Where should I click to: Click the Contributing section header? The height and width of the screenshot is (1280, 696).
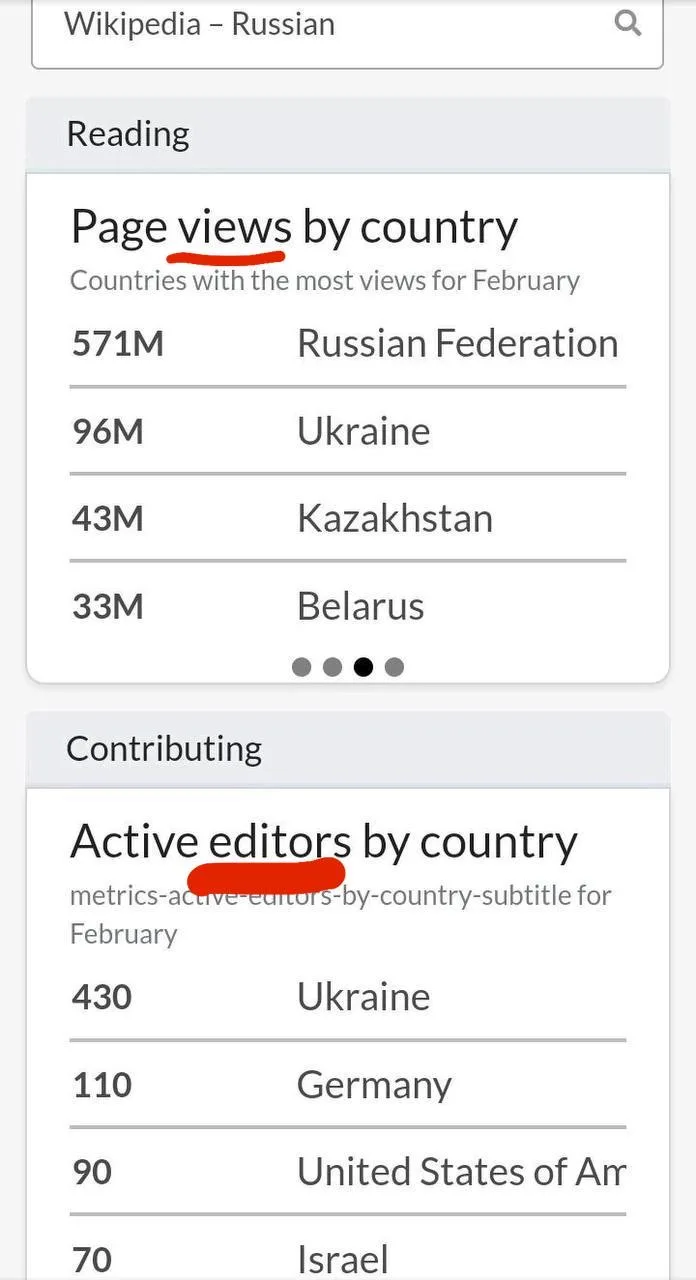click(164, 749)
